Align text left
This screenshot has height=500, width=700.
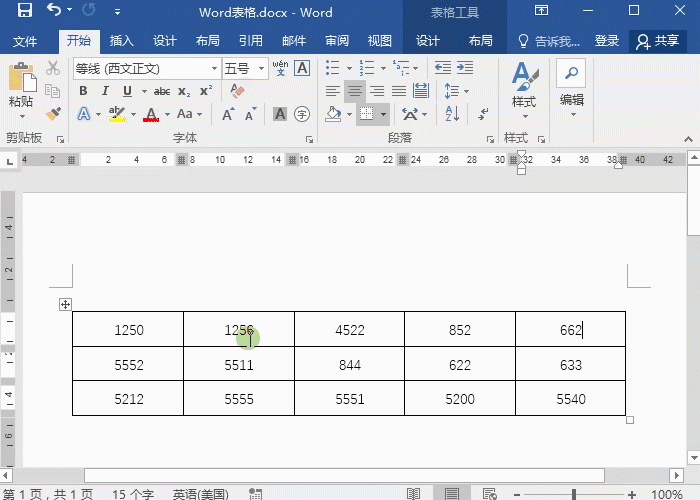[333, 91]
